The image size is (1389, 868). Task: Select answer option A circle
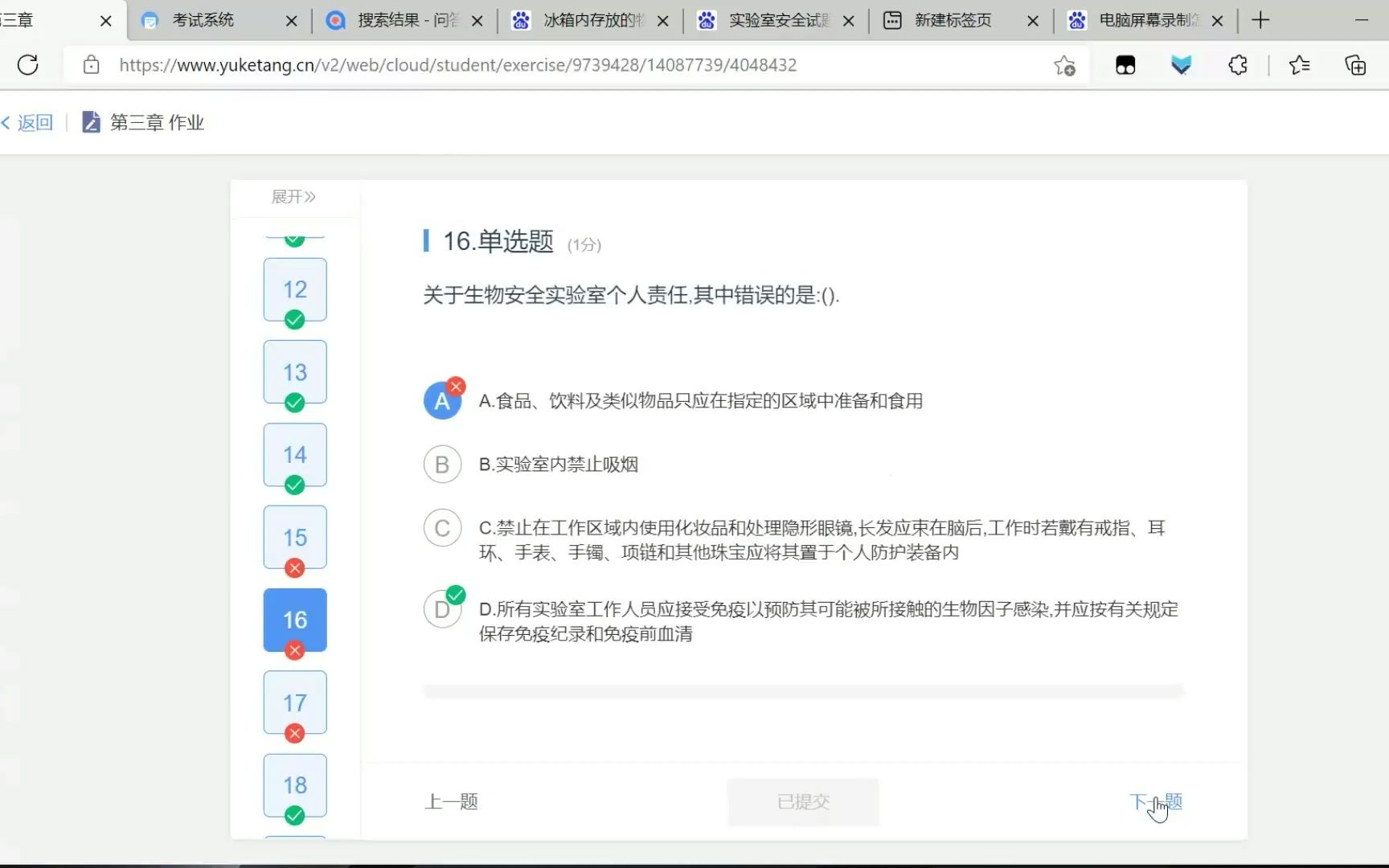point(442,400)
